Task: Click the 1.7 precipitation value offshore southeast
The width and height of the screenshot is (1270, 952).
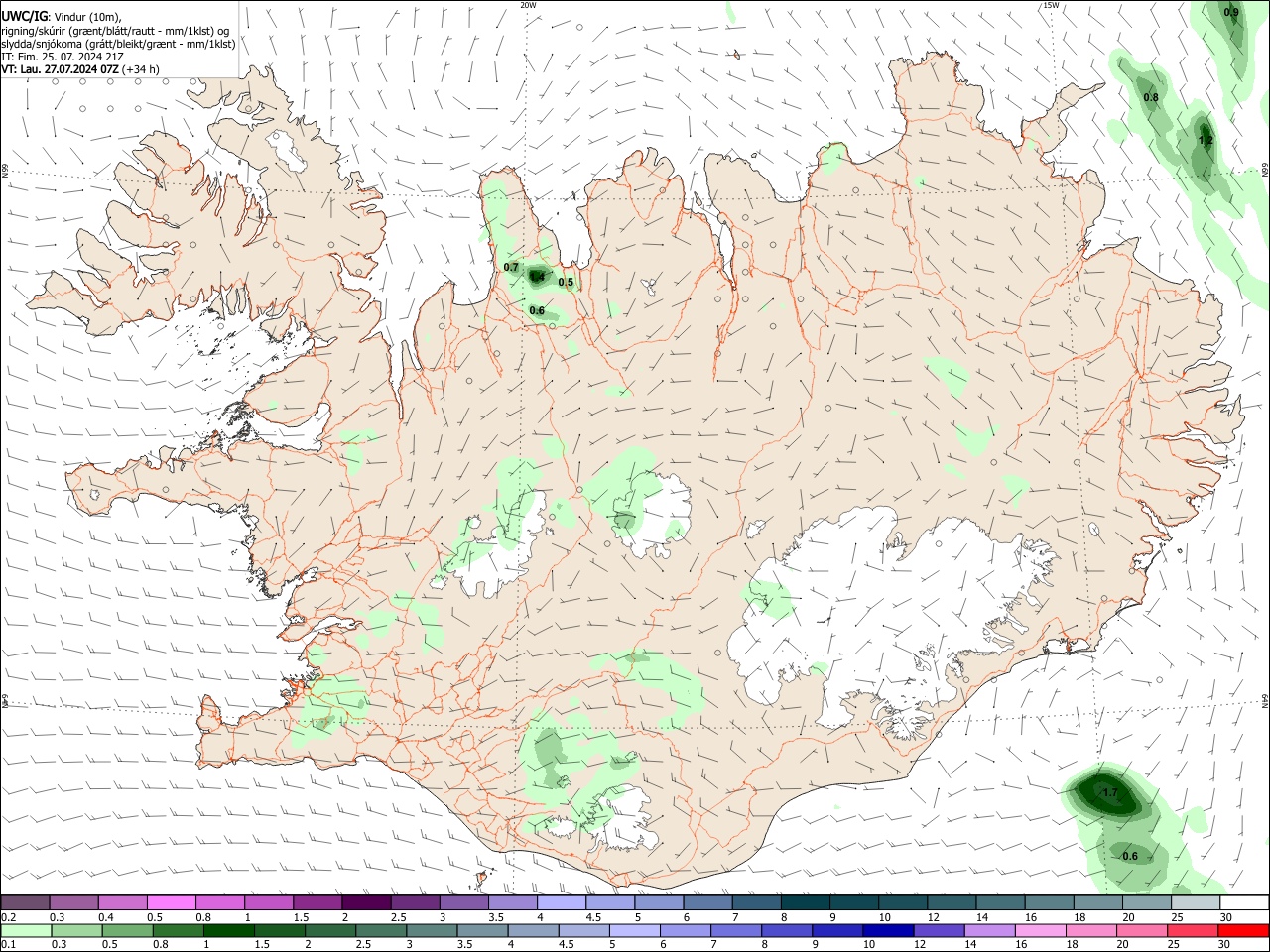Action: click(x=1110, y=793)
